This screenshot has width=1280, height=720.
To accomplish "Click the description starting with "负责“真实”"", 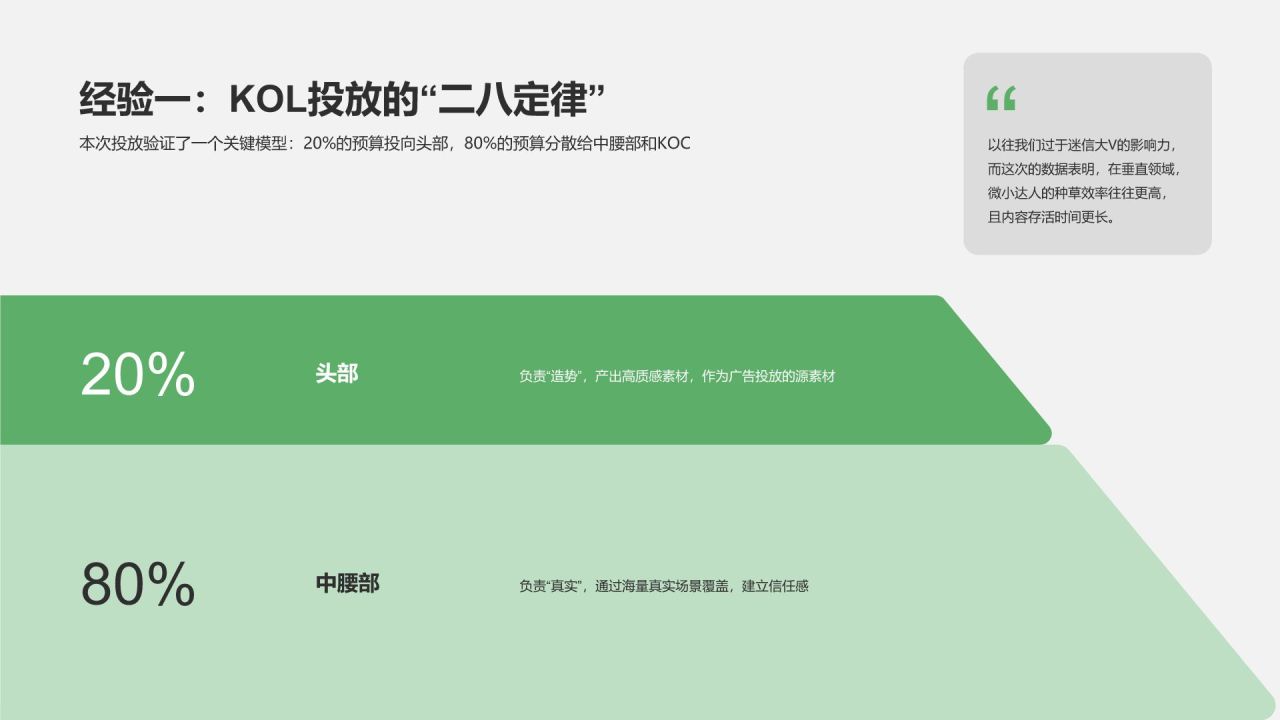I will pyautogui.click(x=664, y=587).
